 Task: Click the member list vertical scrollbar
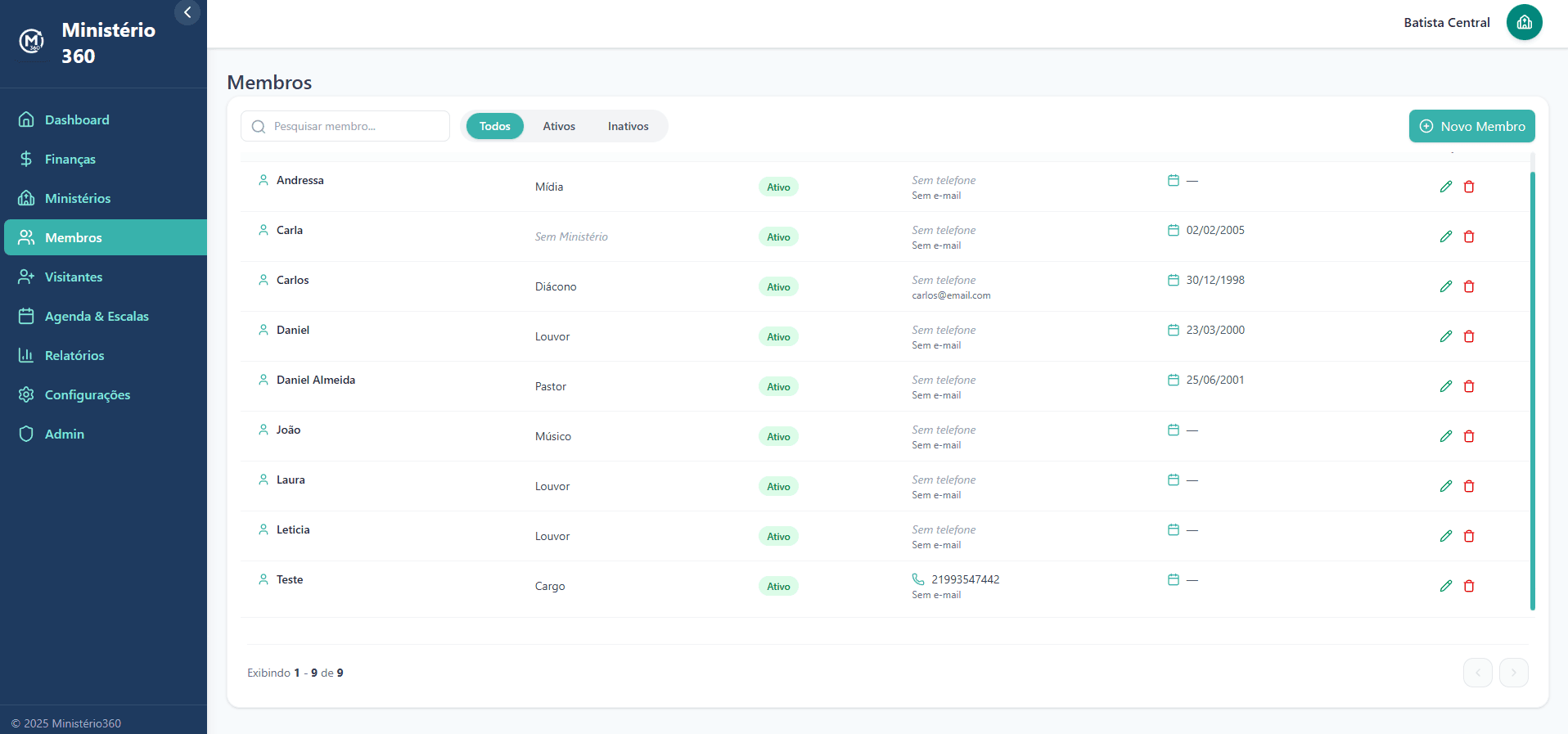click(x=1532, y=390)
